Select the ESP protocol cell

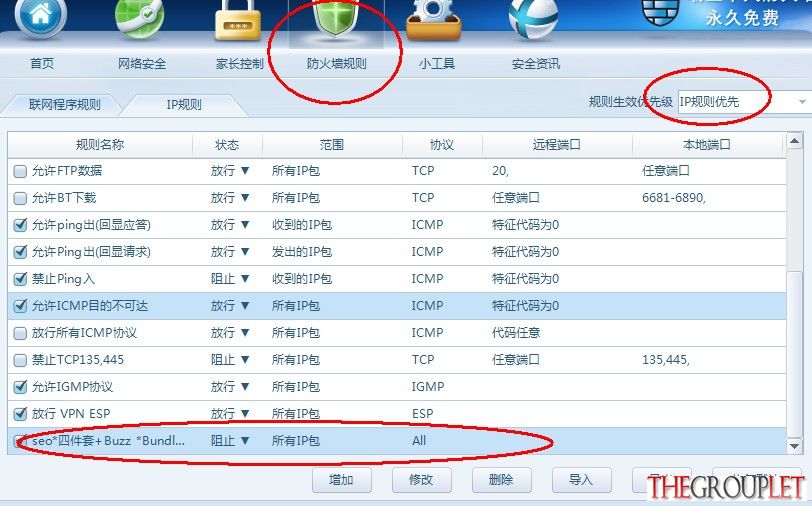click(x=423, y=414)
